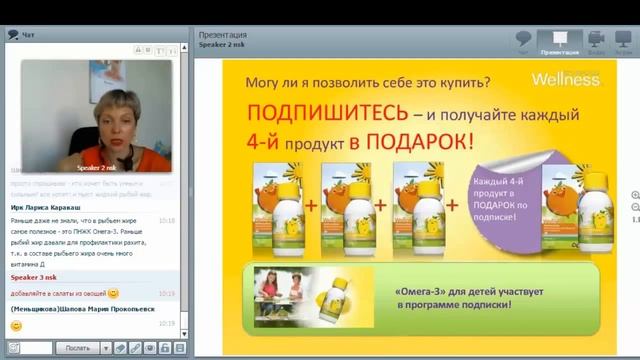This screenshot has width=640, height=360.
Task: Click the smaller text size icon above webcam
Action: (x=172, y=51)
